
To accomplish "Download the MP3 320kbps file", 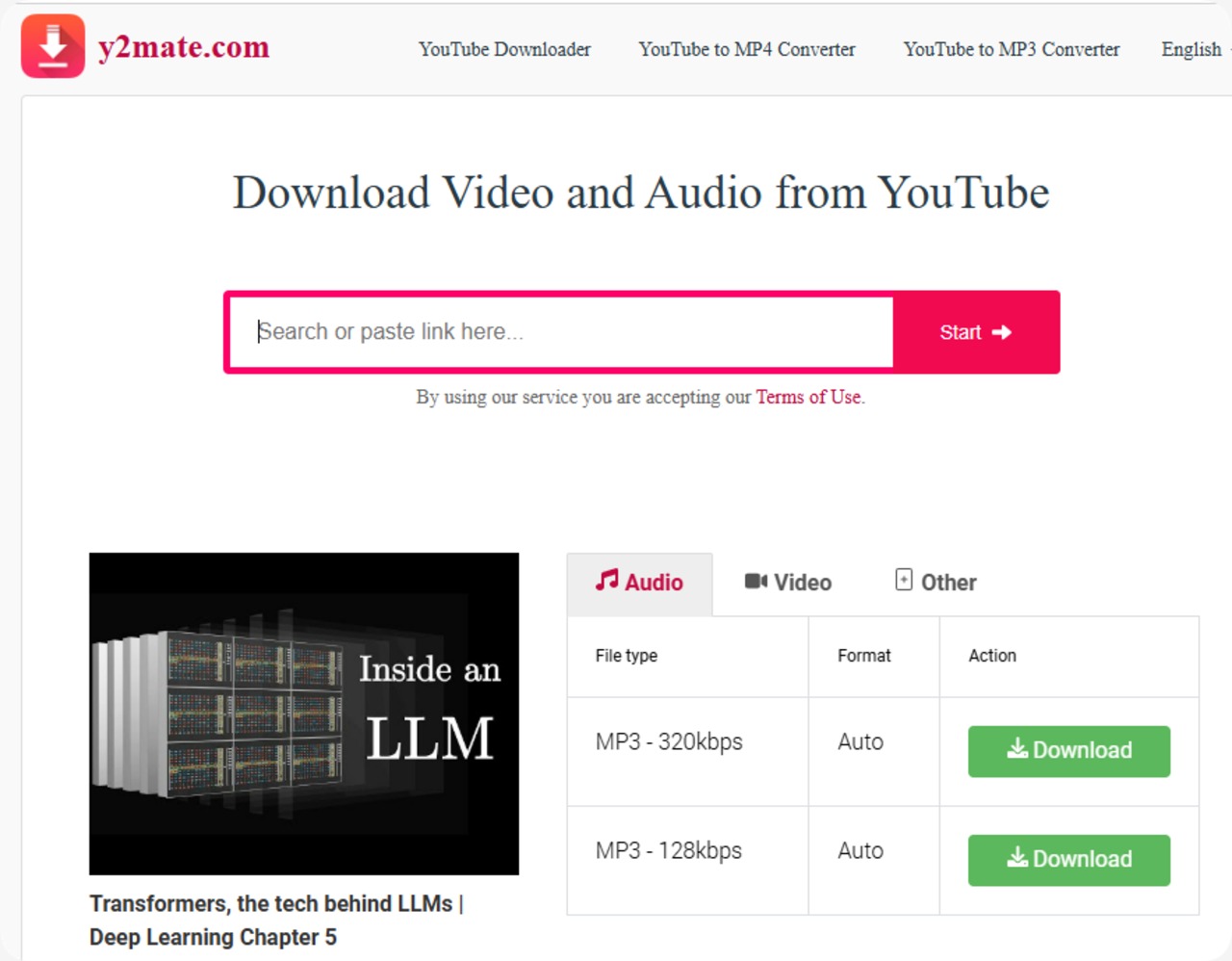I will click(x=1068, y=751).
